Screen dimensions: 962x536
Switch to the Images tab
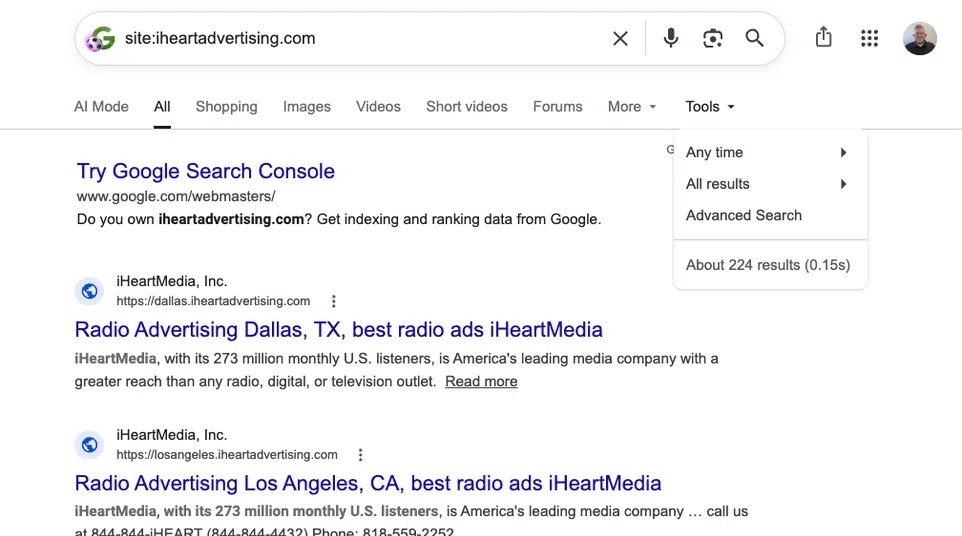(x=307, y=107)
